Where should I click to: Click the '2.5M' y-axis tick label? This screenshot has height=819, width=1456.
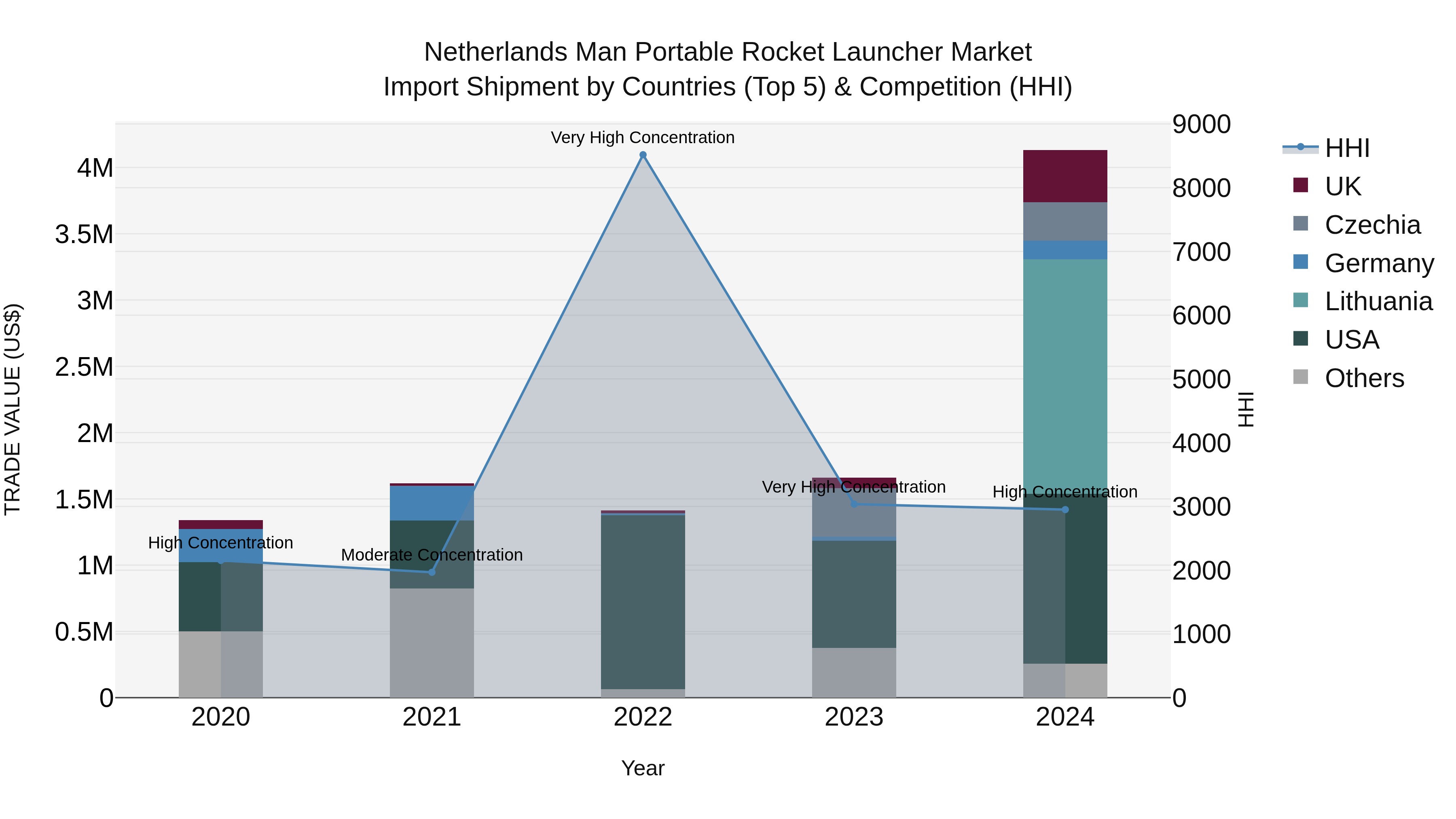(84, 367)
